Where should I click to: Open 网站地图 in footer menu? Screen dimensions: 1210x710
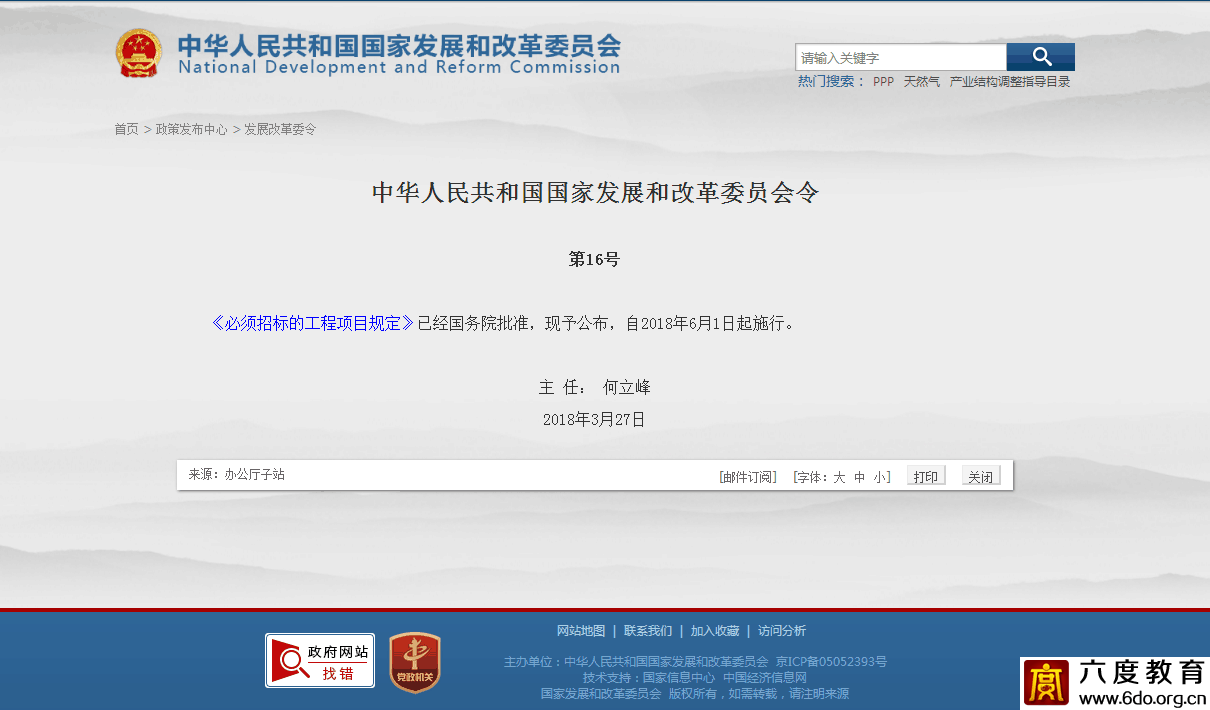(581, 631)
